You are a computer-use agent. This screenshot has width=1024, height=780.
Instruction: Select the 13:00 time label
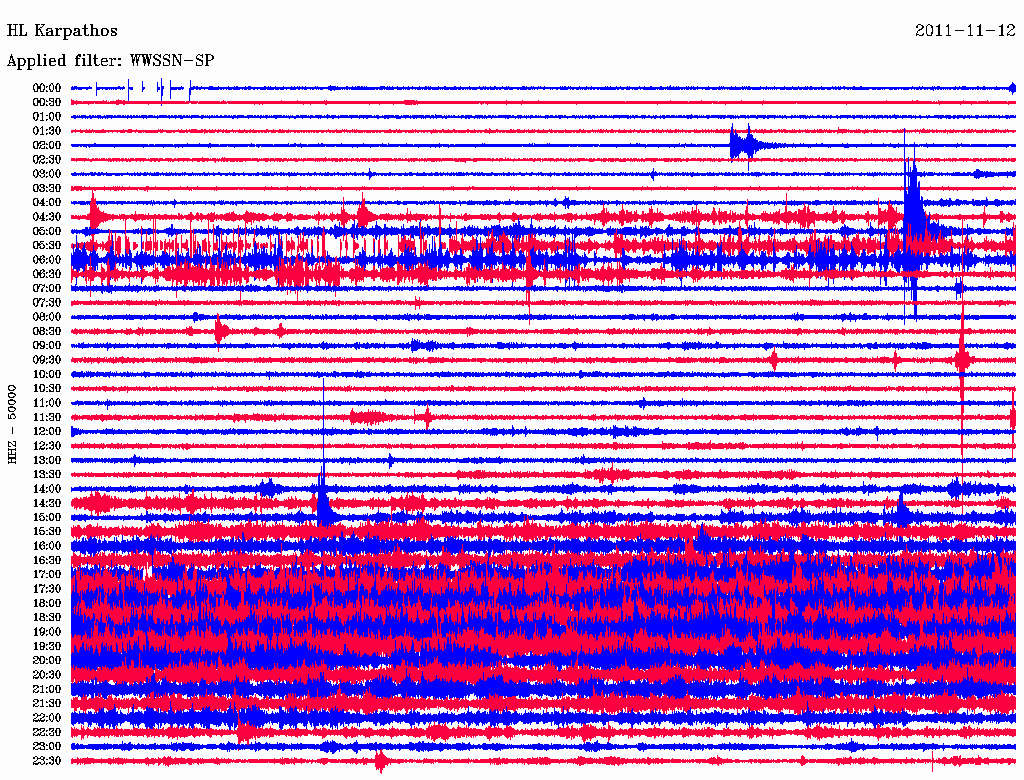[47, 461]
